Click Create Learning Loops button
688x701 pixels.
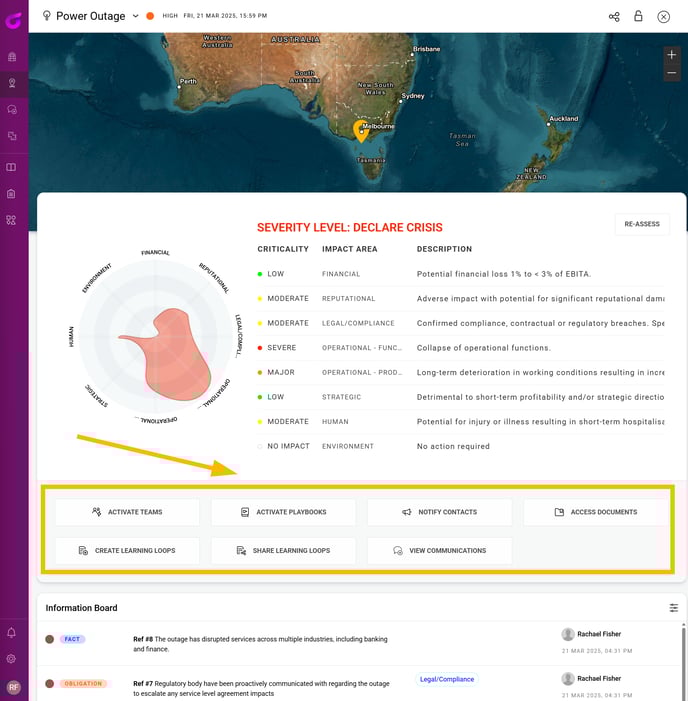pos(127,550)
